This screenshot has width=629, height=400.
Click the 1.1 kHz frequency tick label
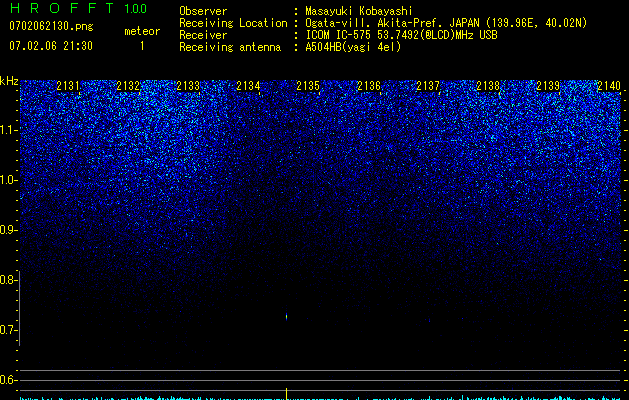click(8, 130)
